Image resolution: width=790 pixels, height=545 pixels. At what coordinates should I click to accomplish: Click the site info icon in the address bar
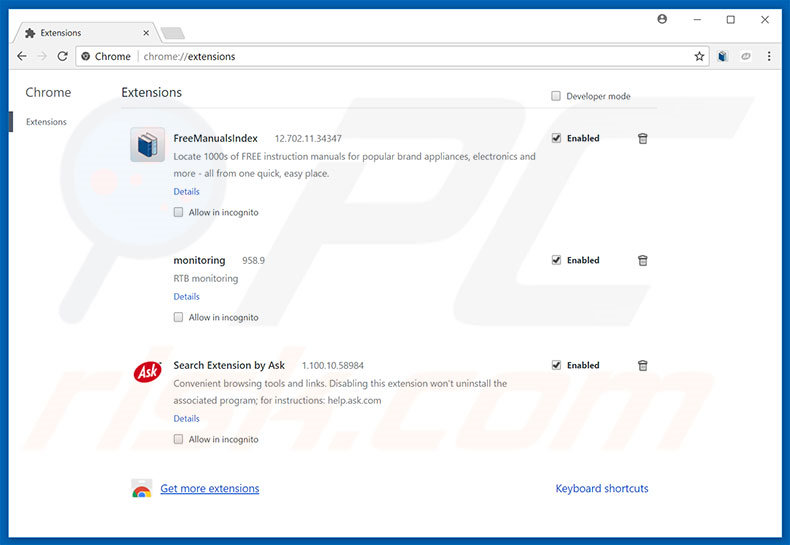[86, 56]
